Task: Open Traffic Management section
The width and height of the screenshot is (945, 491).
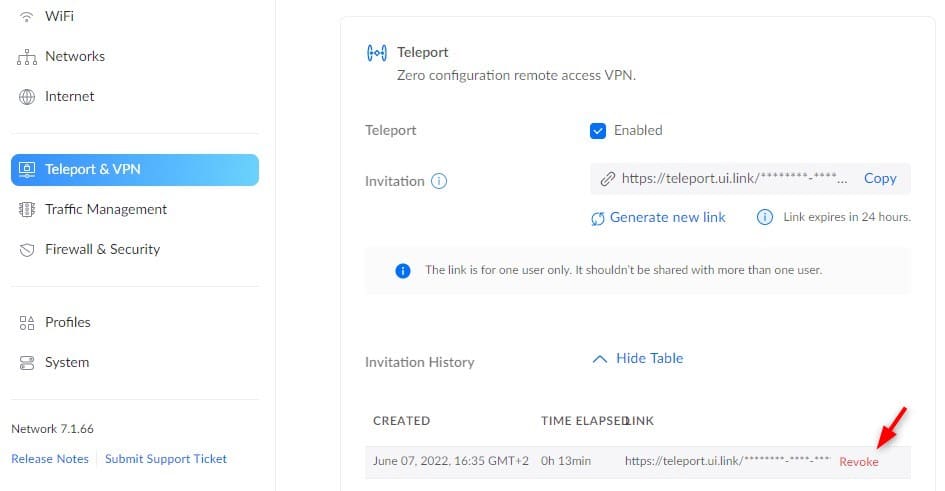Action: point(105,209)
